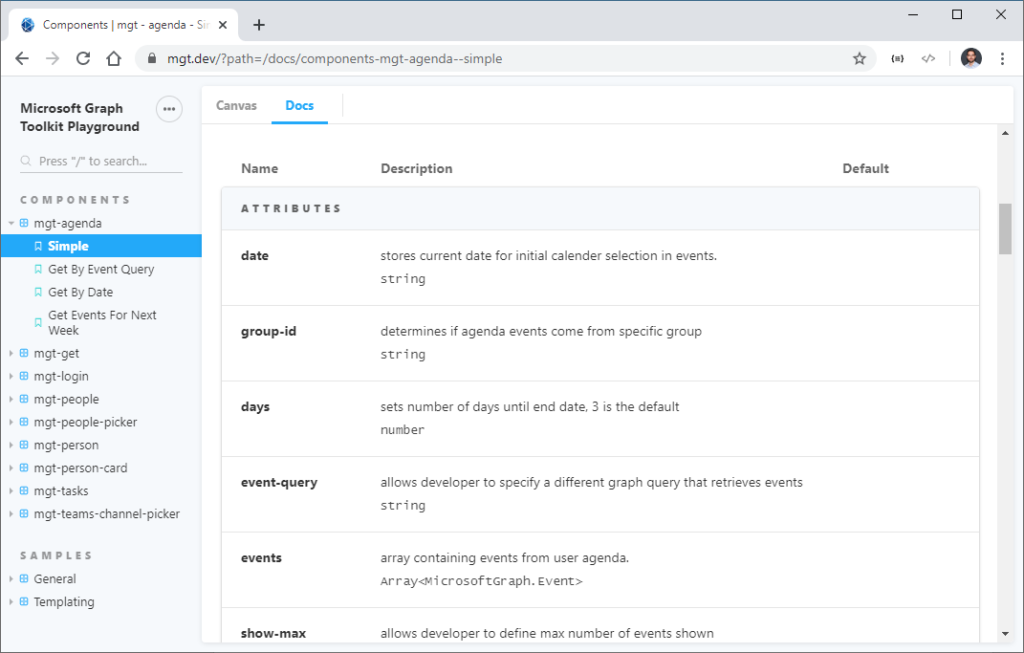This screenshot has width=1024, height=653.
Task: Open Chrome three-dot menu
Action: click(x=1002, y=58)
